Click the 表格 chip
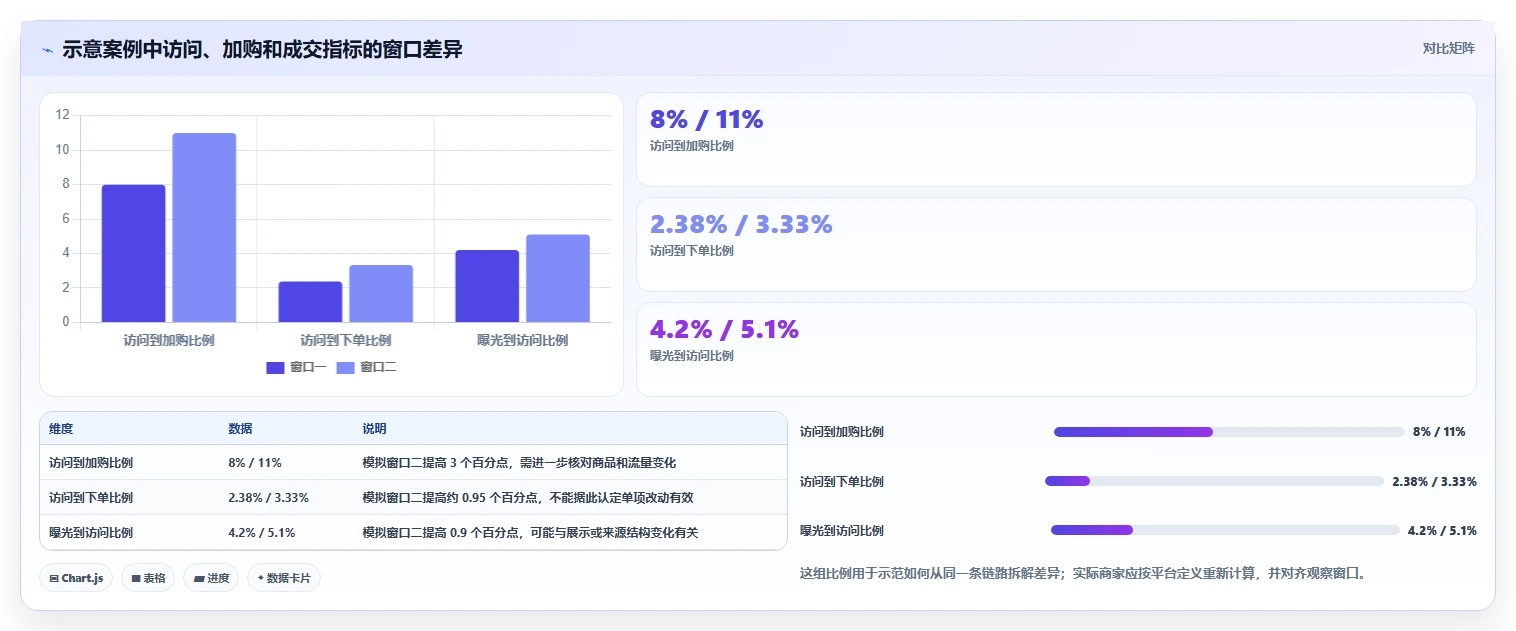Viewport: 1516px width, 631px height. [148, 578]
